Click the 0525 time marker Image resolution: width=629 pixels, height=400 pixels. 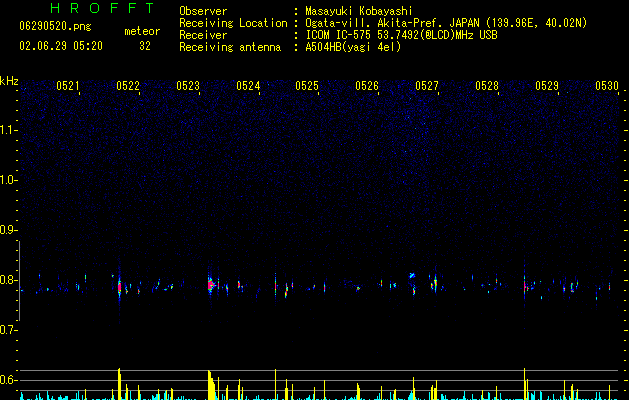coord(307,86)
